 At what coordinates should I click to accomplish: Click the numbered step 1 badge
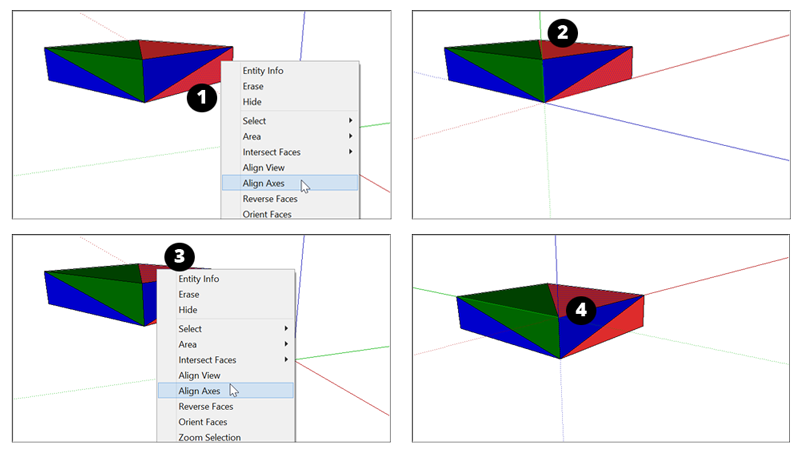(202, 97)
